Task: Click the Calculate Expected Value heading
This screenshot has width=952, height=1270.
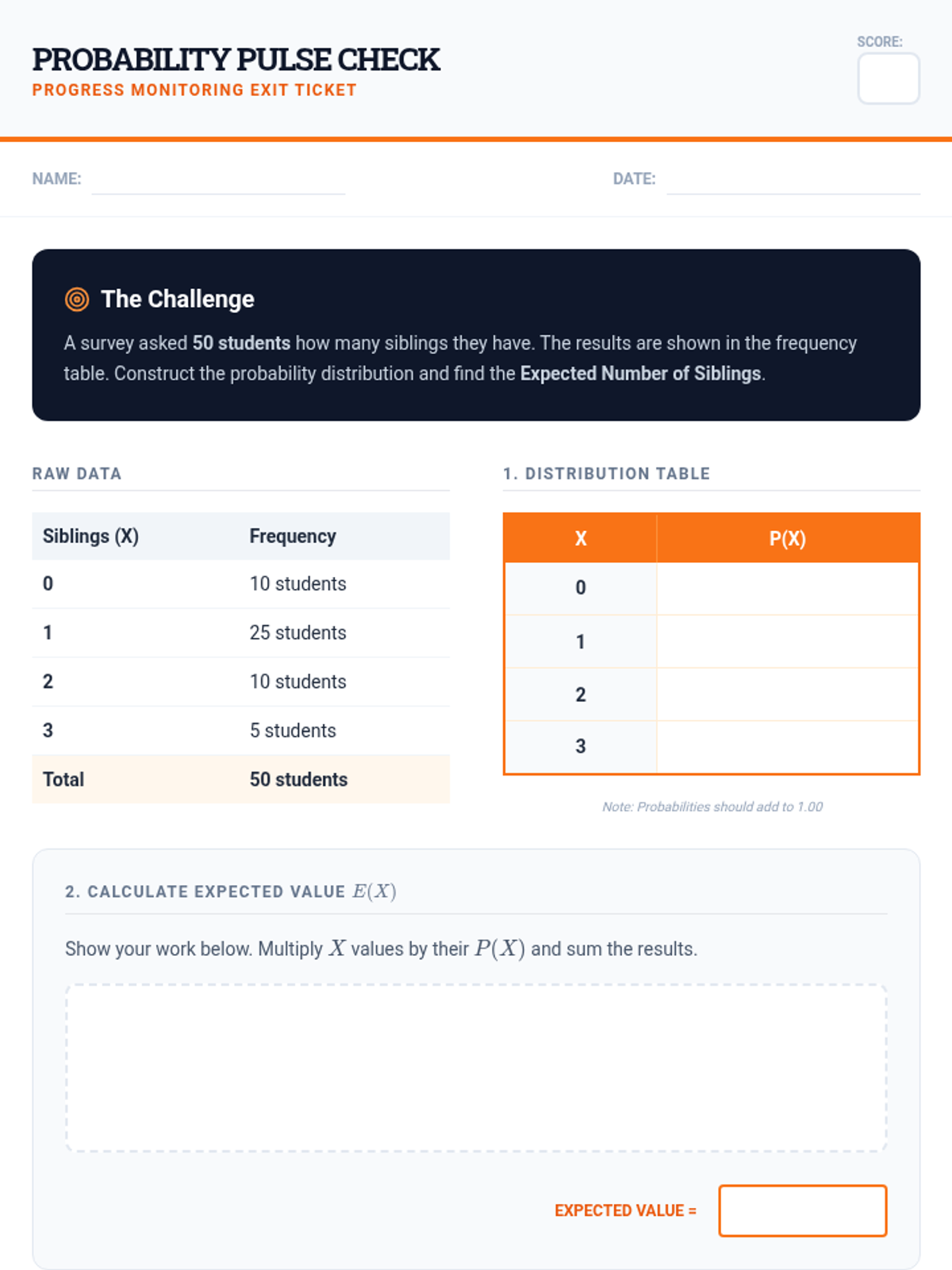Action: (231, 891)
